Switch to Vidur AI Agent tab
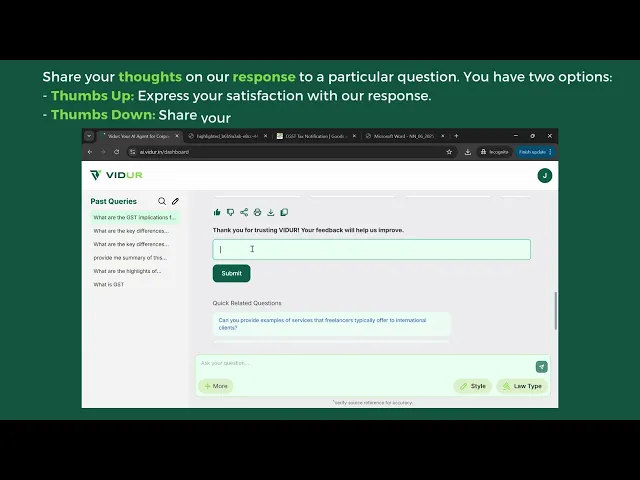The width and height of the screenshot is (640, 480). pos(139,136)
